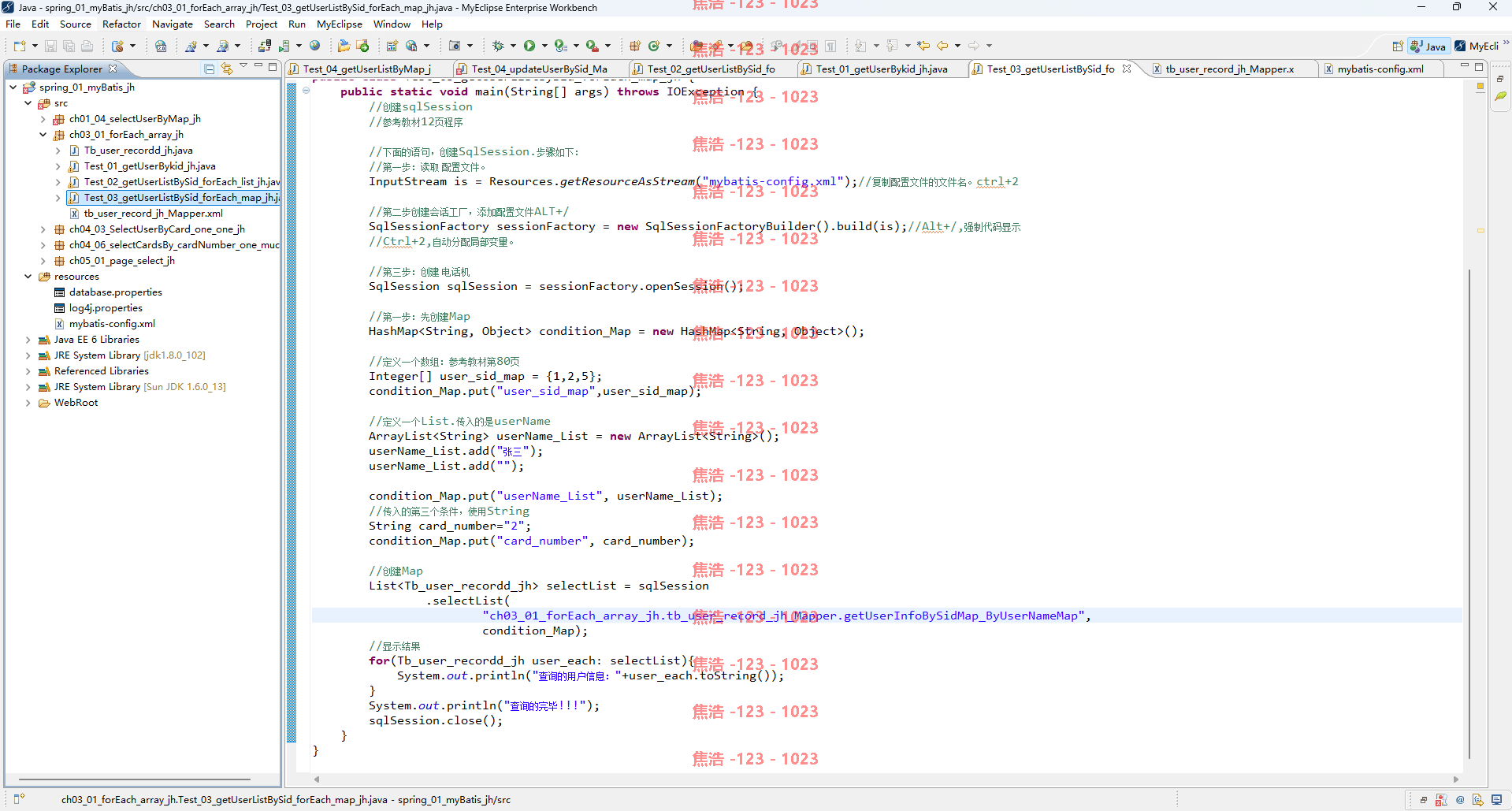Toggle code folding for main method
Viewport: 1512px width, 811px height.
(306, 91)
